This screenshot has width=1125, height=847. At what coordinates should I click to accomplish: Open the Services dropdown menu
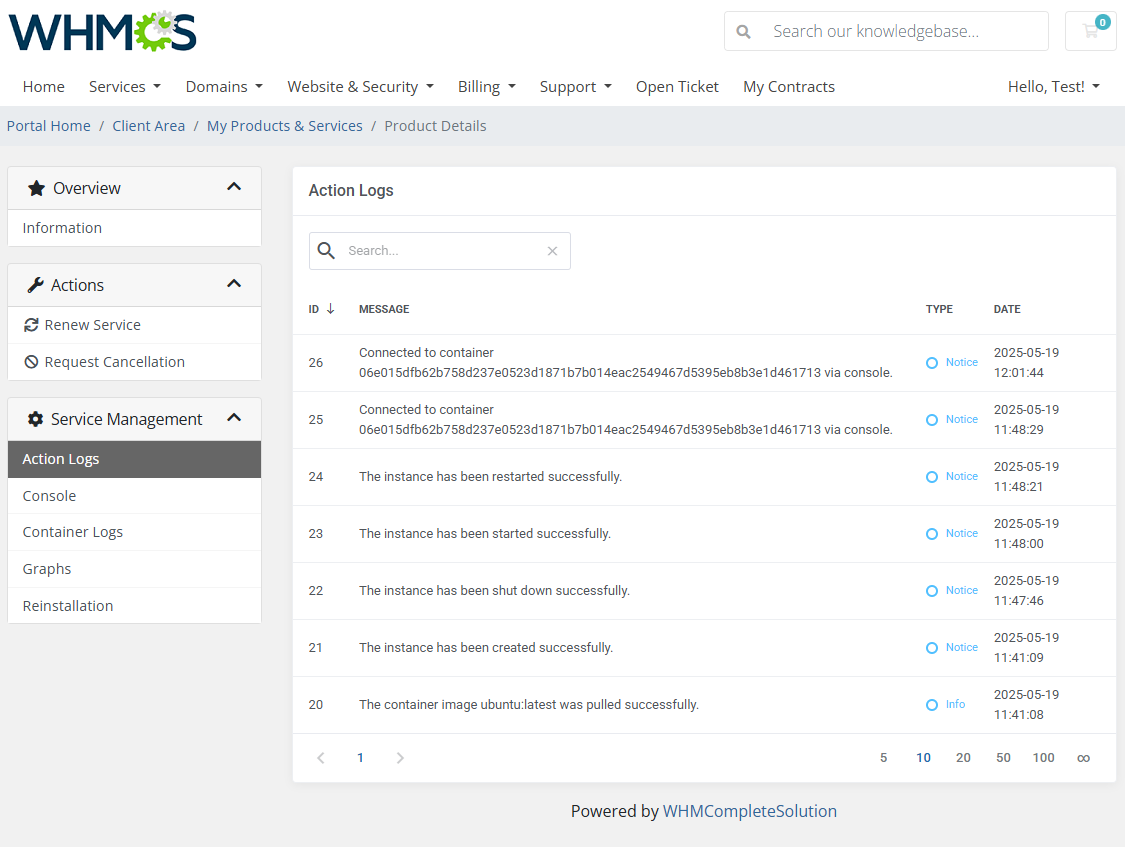click(125, 87)
